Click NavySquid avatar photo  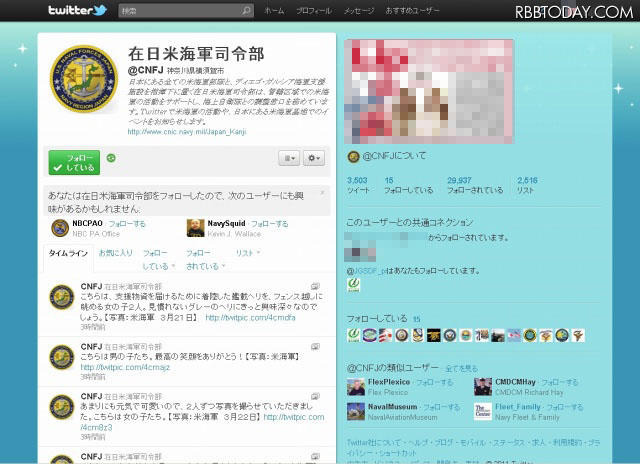[196, 228]
